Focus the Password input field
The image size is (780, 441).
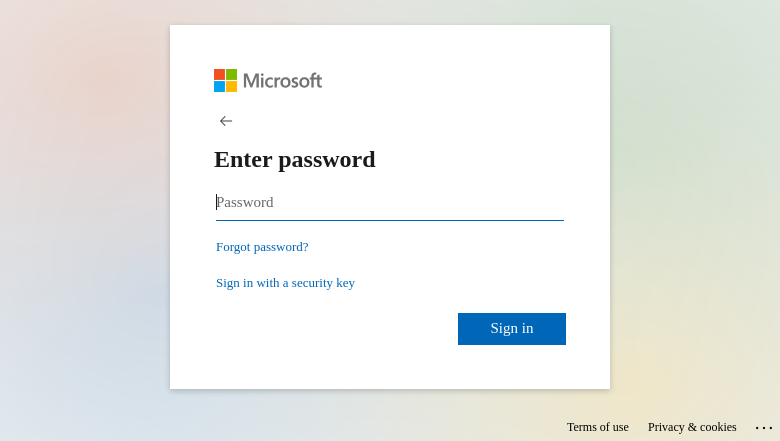coord(390,202)
